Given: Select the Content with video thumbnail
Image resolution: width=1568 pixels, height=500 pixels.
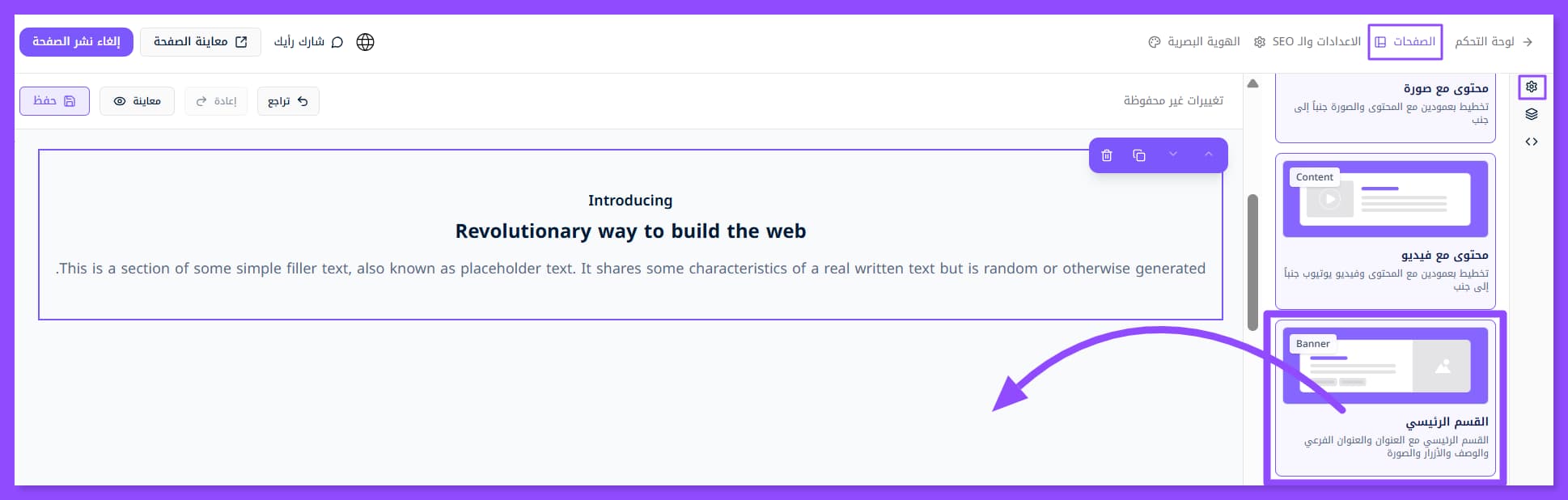Looking at the screenshot, I should pos(1385,200).
